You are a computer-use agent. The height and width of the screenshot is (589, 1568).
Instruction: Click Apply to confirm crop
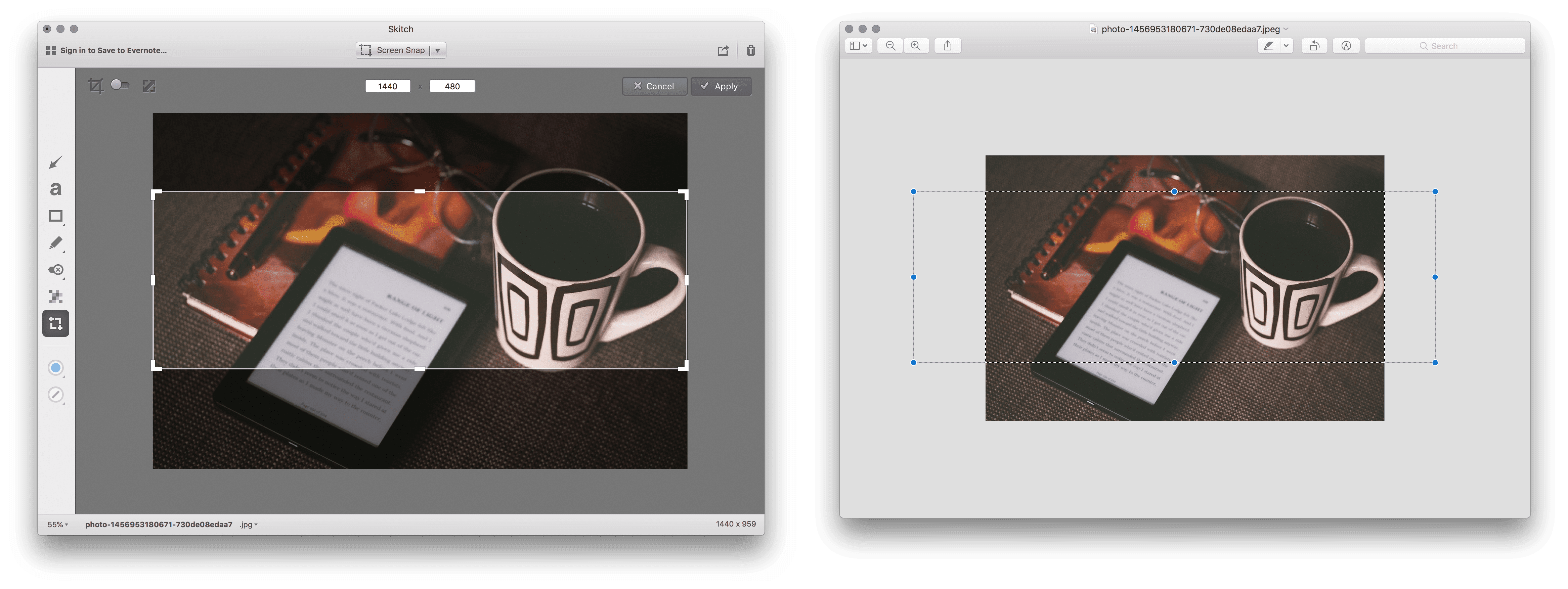(721, 86)
